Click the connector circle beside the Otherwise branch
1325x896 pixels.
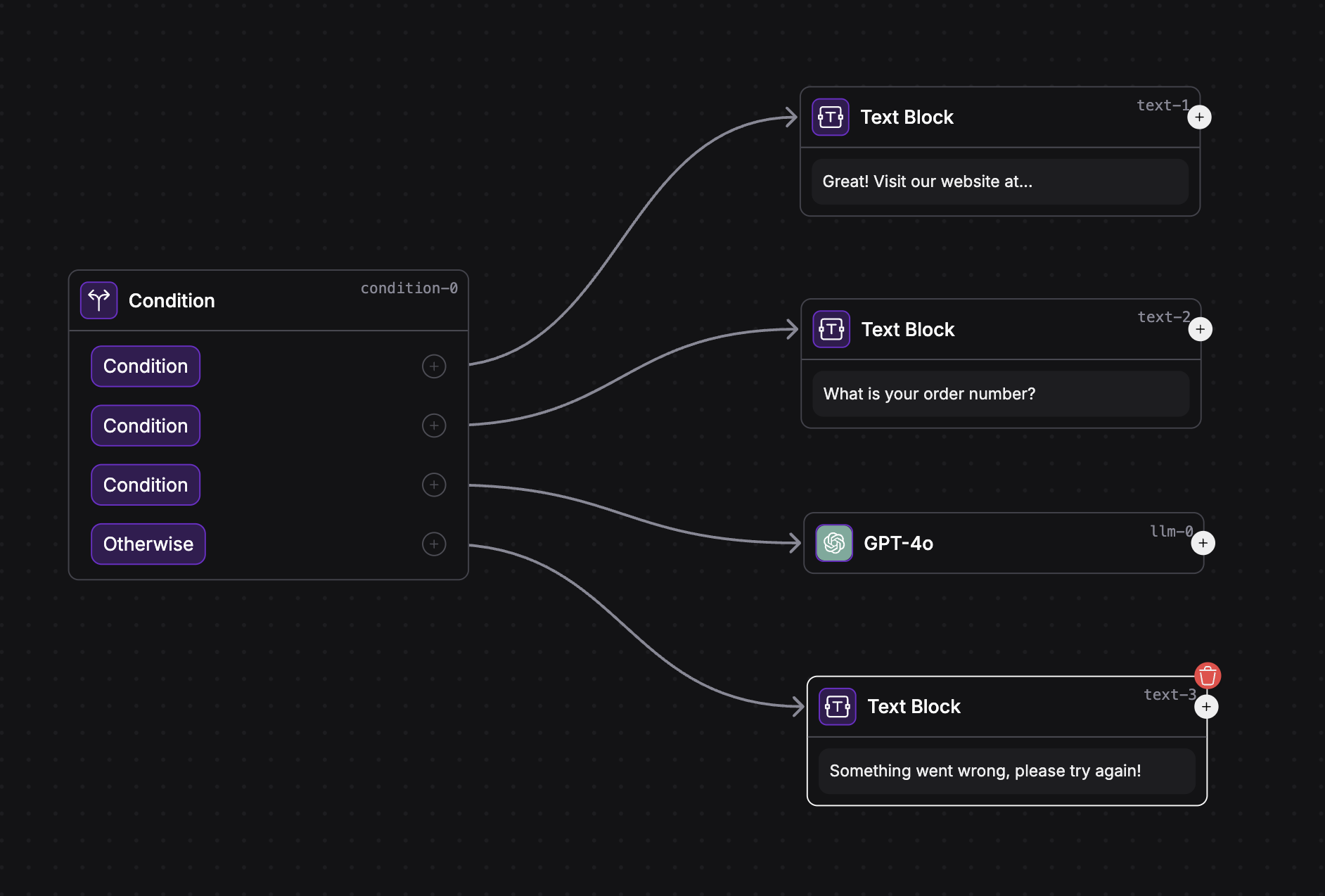[x=434, y=544]
